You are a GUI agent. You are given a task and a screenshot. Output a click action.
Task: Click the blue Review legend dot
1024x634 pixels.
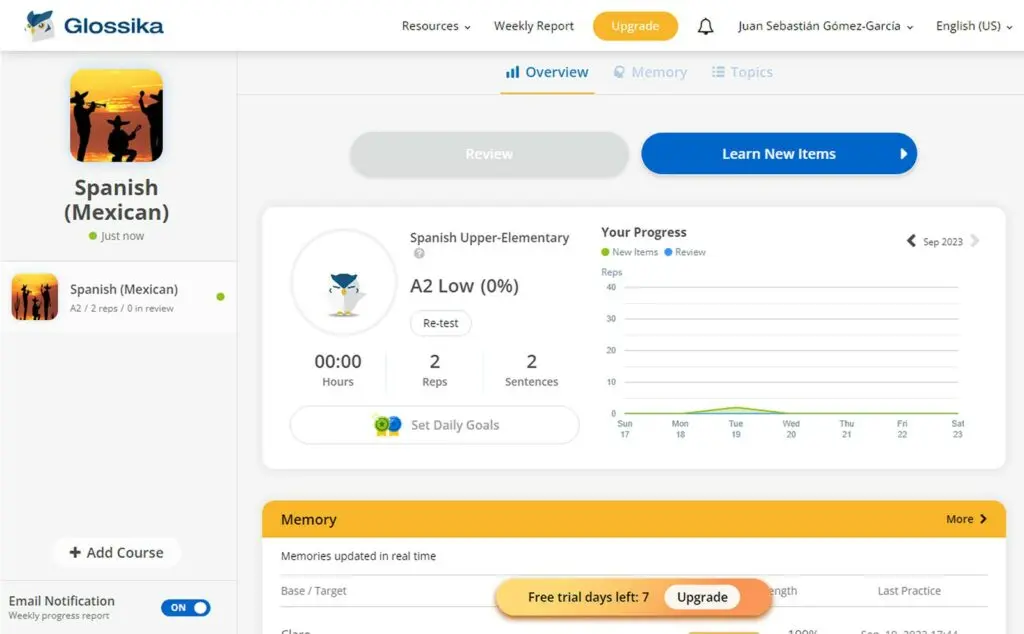[668, 252]
